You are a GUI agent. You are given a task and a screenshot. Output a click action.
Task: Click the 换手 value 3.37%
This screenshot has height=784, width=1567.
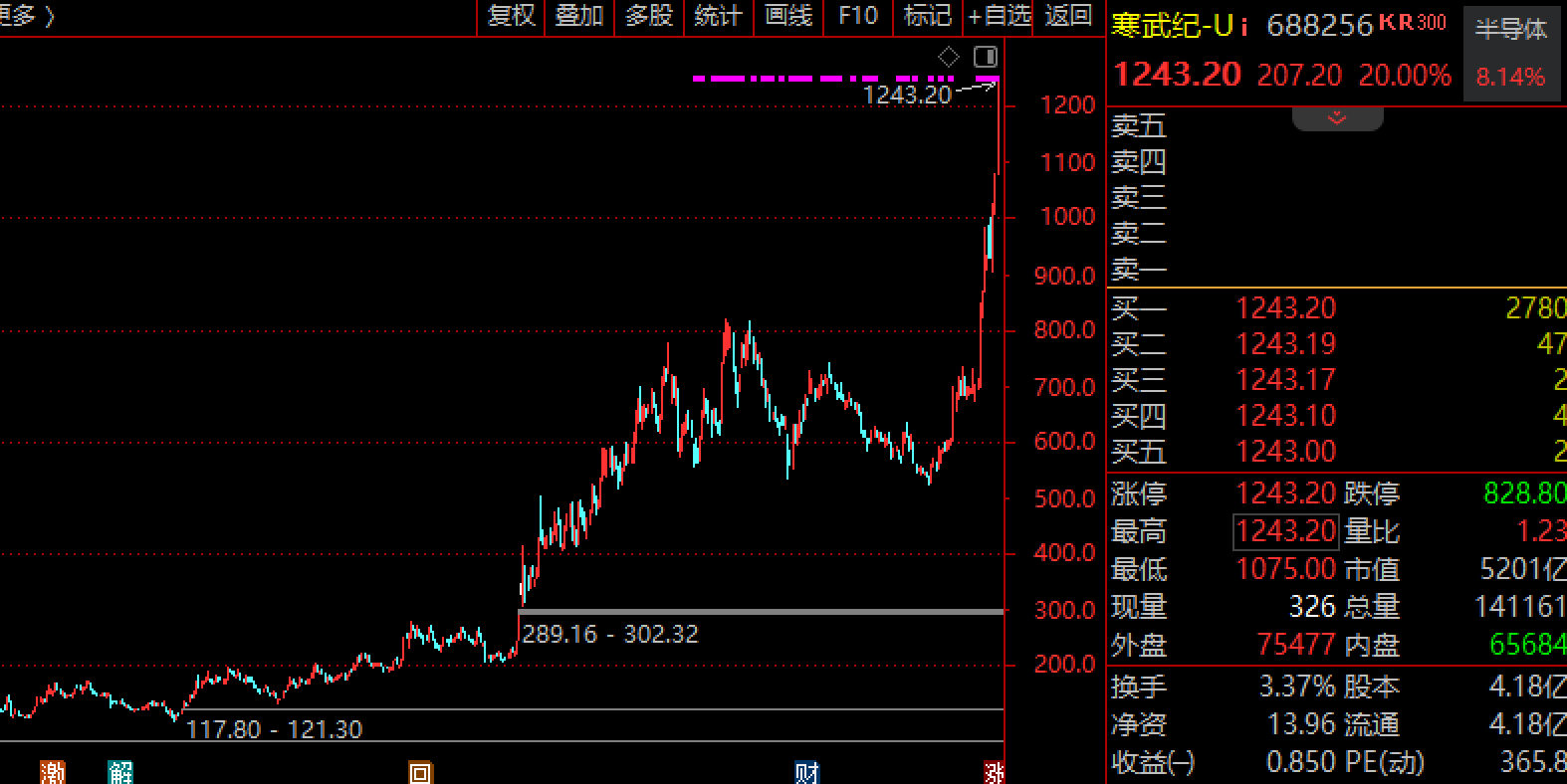tap(1297, 686)
